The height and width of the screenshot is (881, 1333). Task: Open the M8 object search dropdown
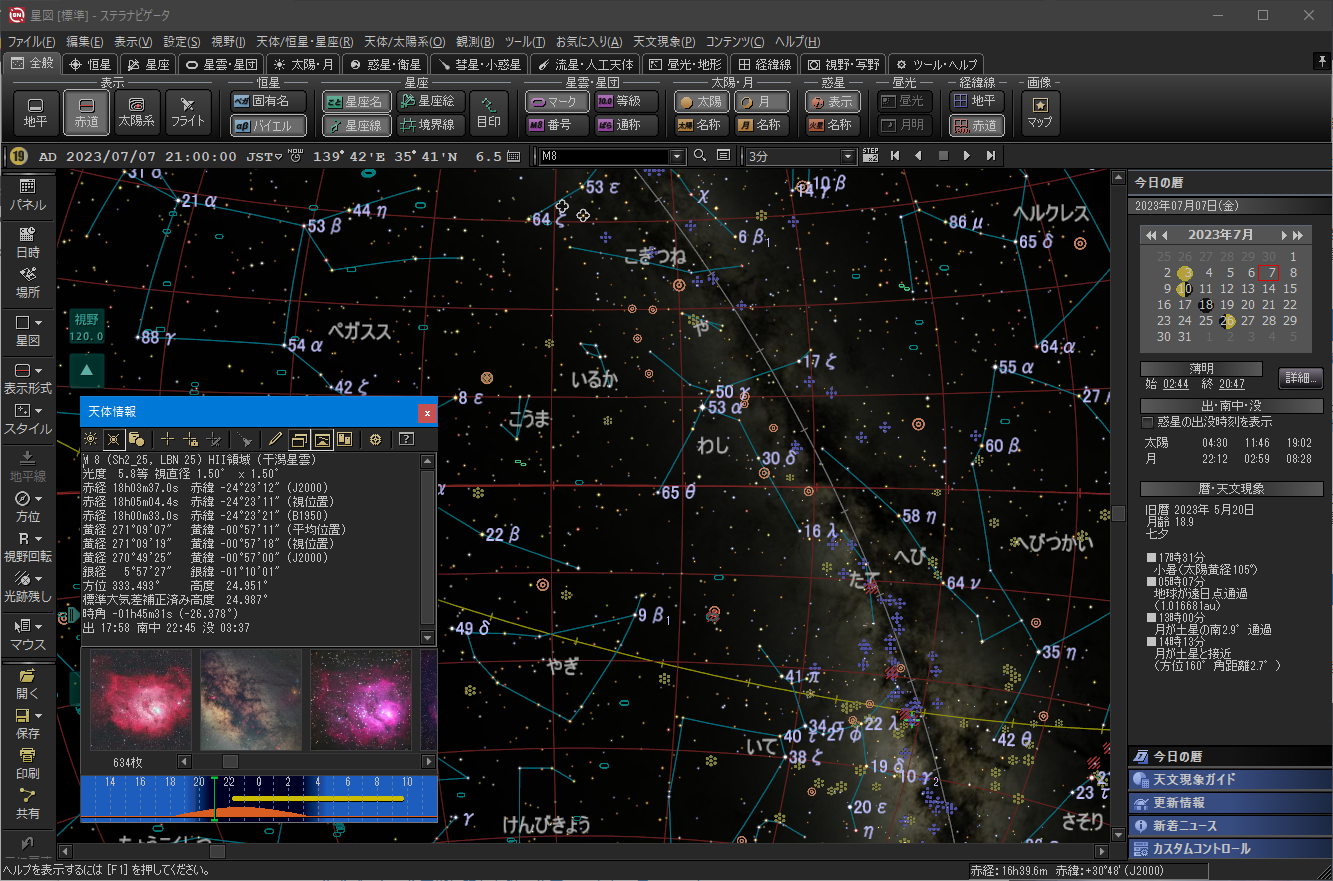point(677,157)
